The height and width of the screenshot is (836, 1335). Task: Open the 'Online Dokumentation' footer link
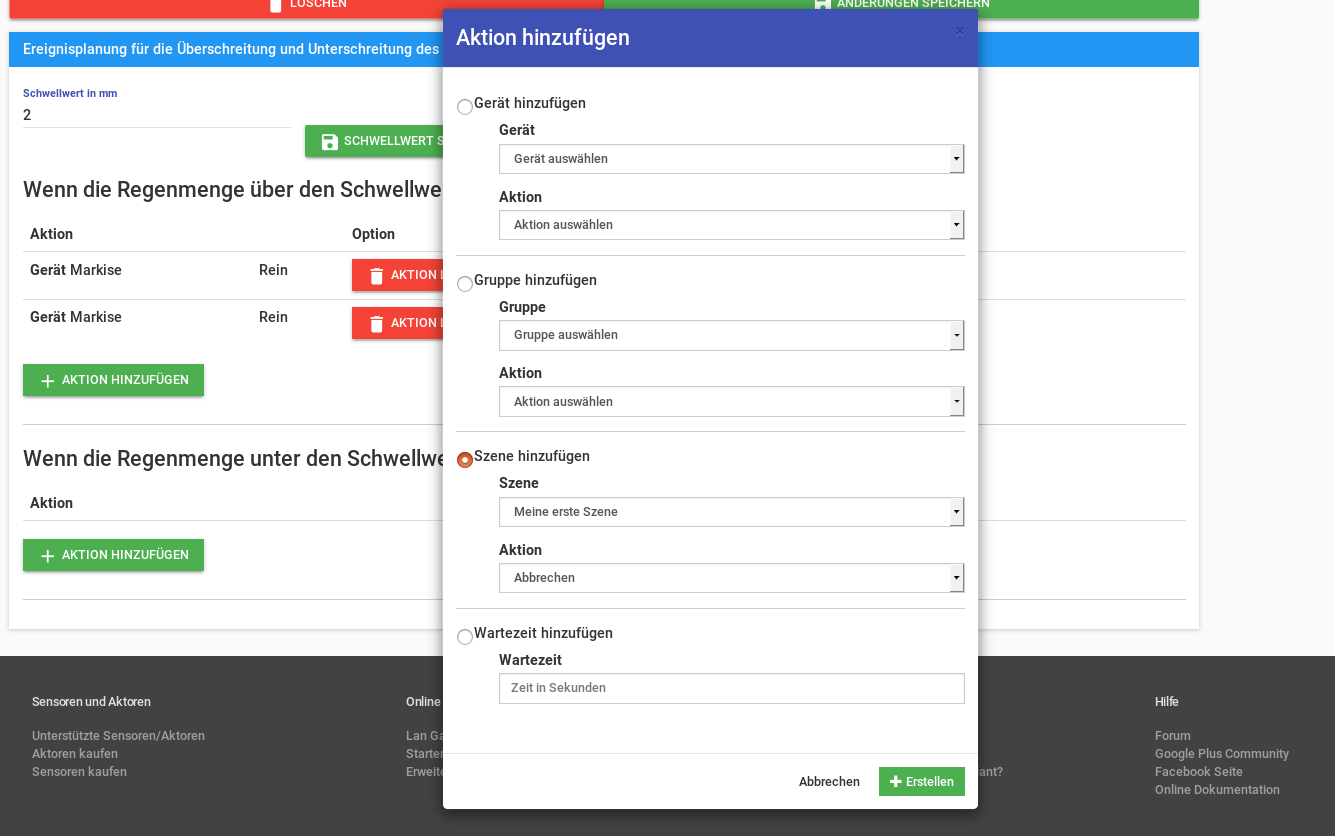pos(1217,790)
